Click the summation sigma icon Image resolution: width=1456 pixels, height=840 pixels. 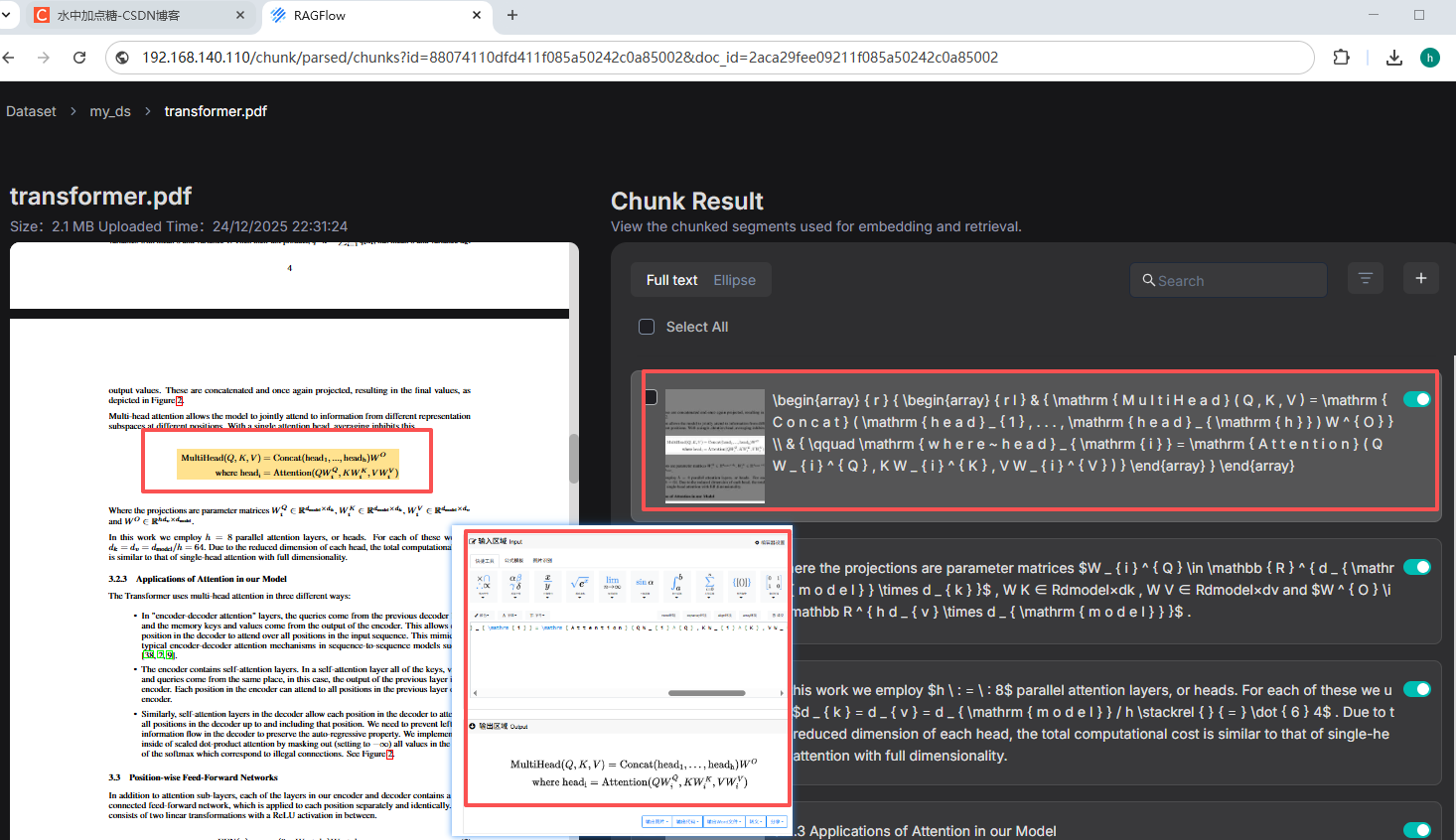(x=709, y=587)
